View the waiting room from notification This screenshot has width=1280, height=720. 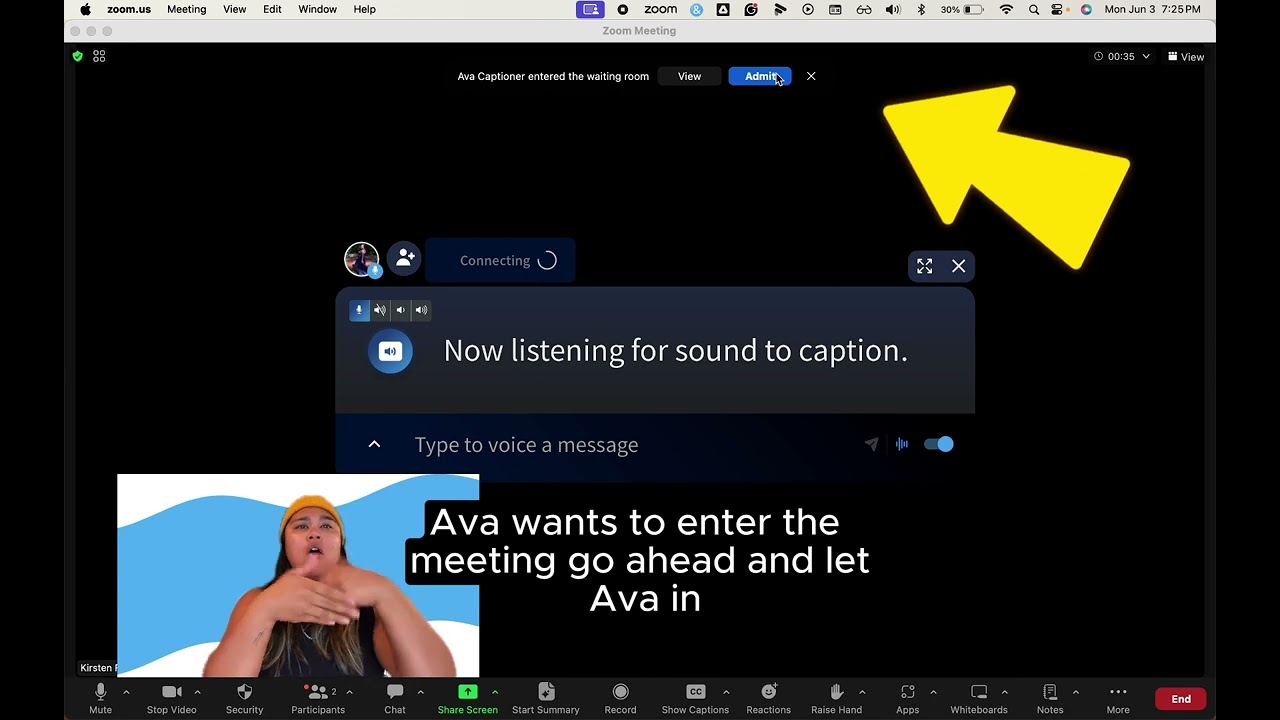point(689,76)
